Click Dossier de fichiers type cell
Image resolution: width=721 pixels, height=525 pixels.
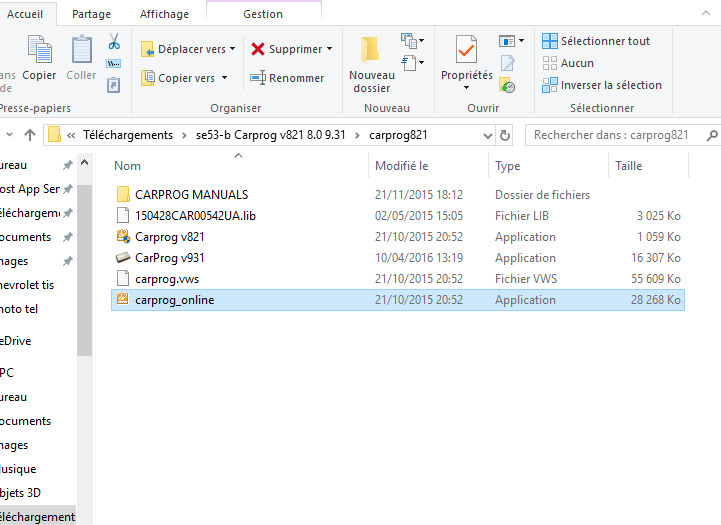point(542,195)
